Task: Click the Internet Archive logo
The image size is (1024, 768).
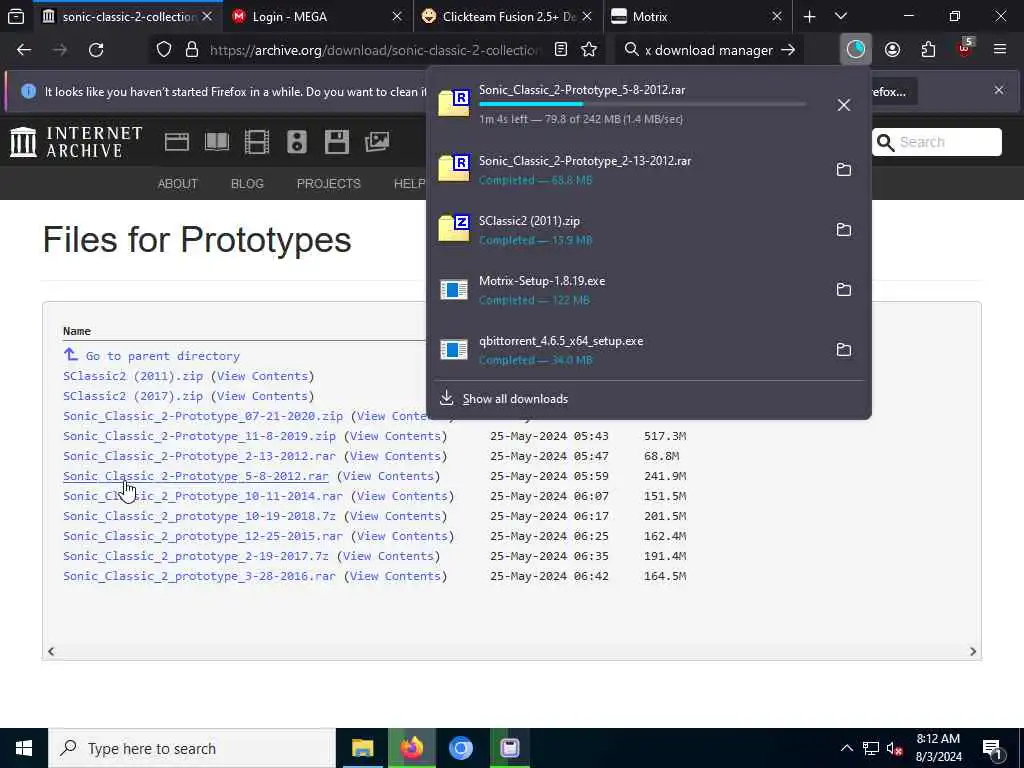Action: [x=76, y=142]
